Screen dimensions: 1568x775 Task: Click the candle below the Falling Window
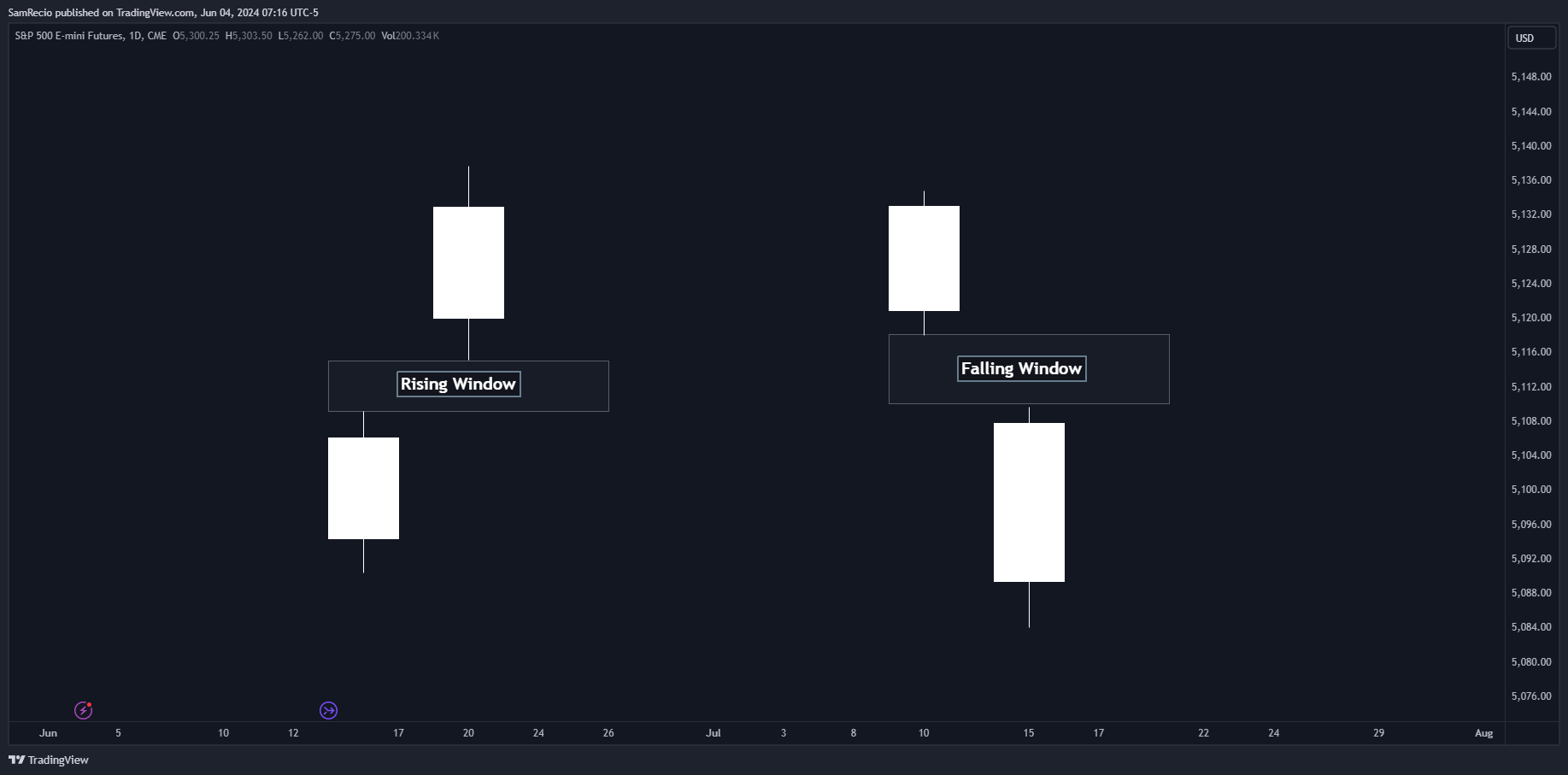pos(1029,502)
